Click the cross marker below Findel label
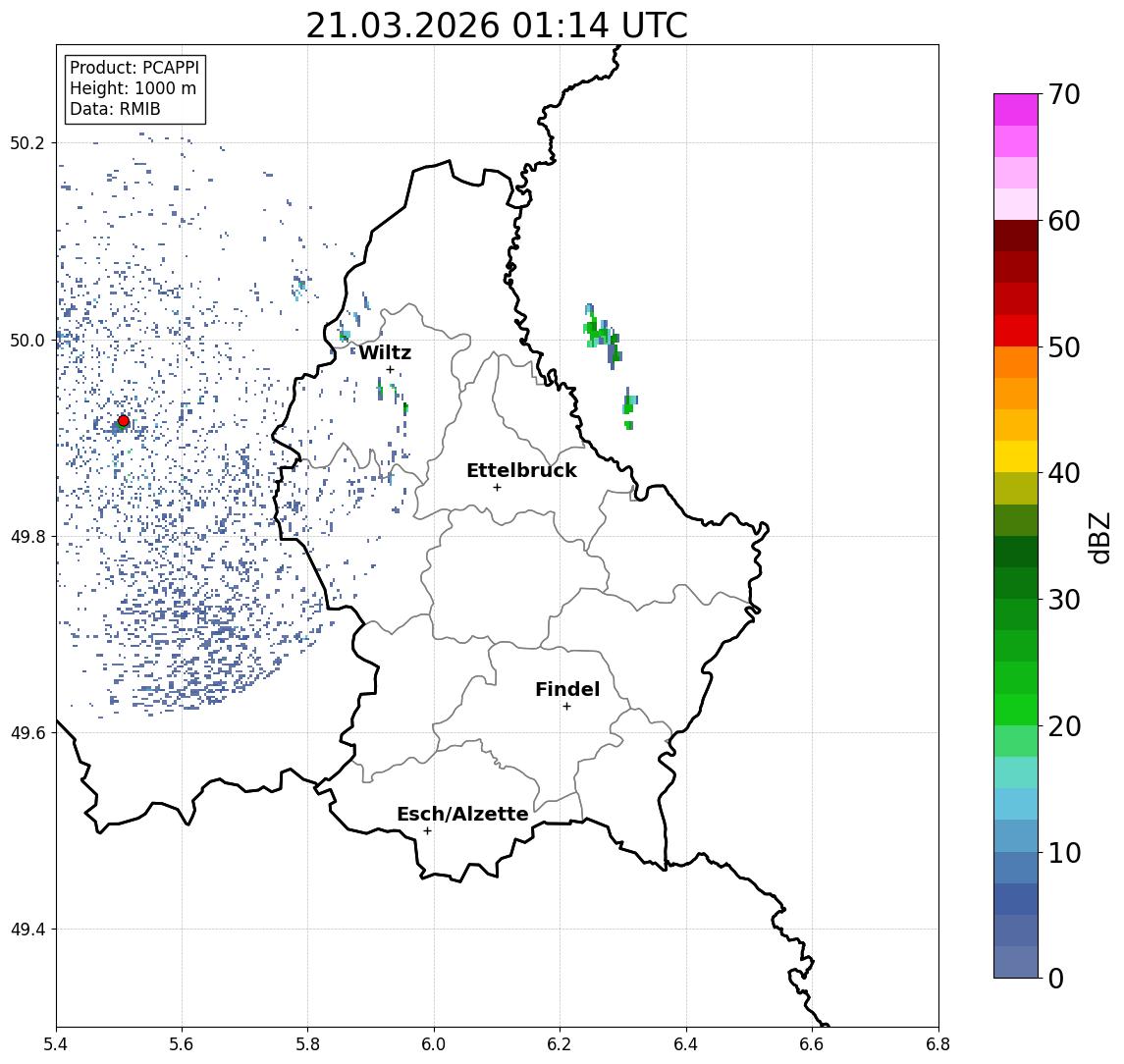1124x1064 pixels. (x=566, y=706)
